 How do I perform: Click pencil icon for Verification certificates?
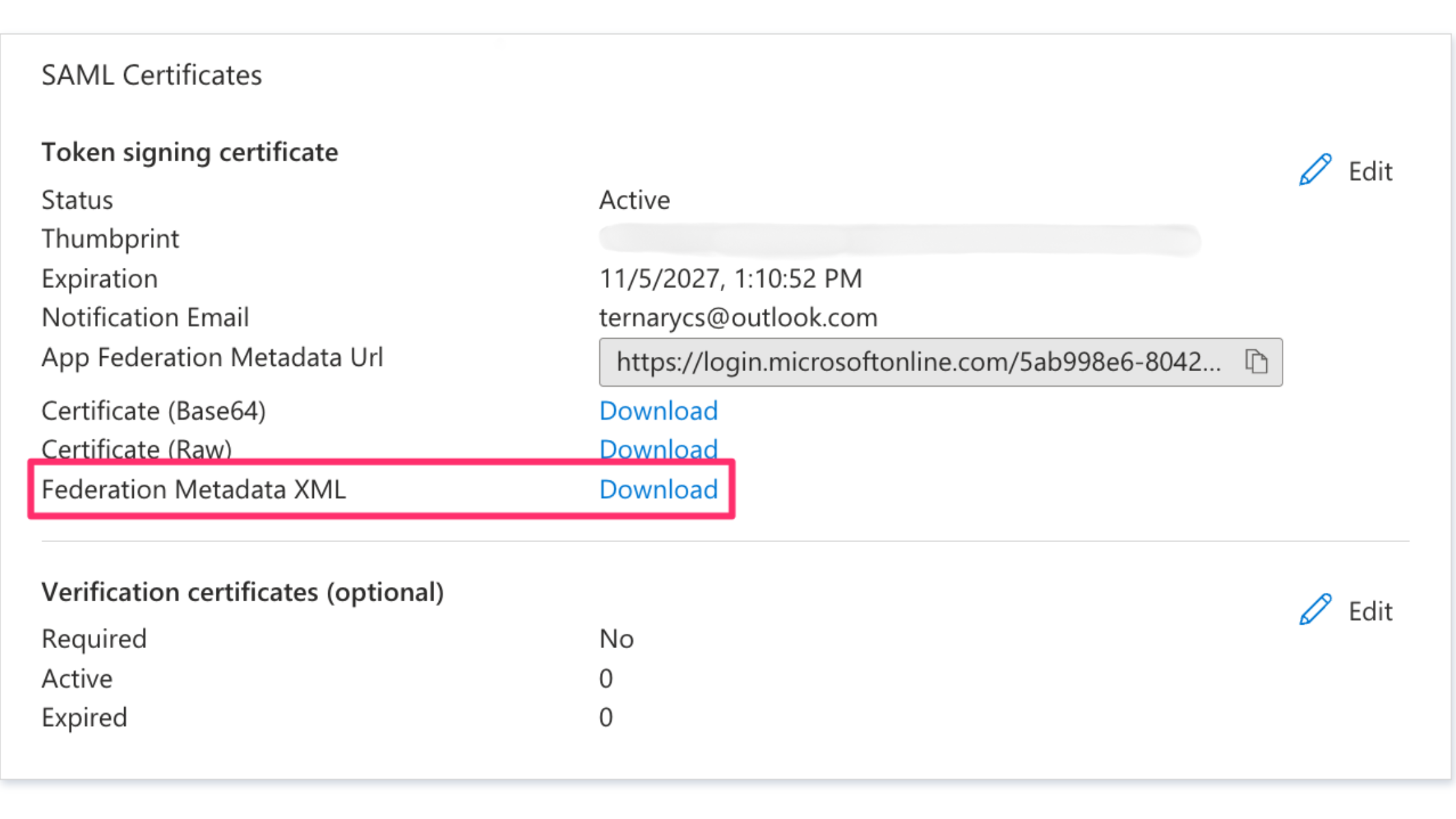1315,610
